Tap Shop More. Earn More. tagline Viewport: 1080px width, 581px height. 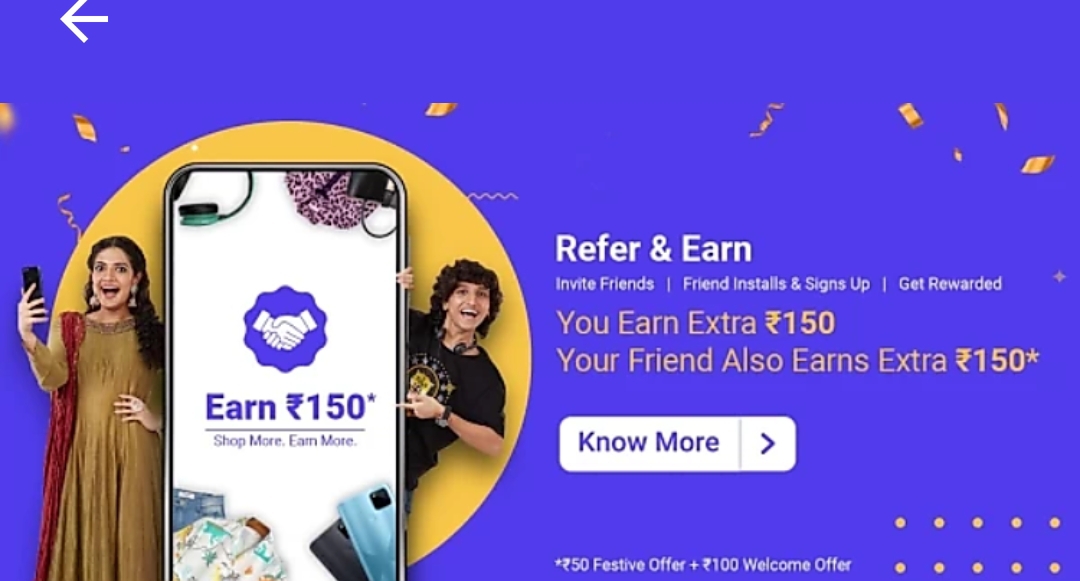point(285,441)
